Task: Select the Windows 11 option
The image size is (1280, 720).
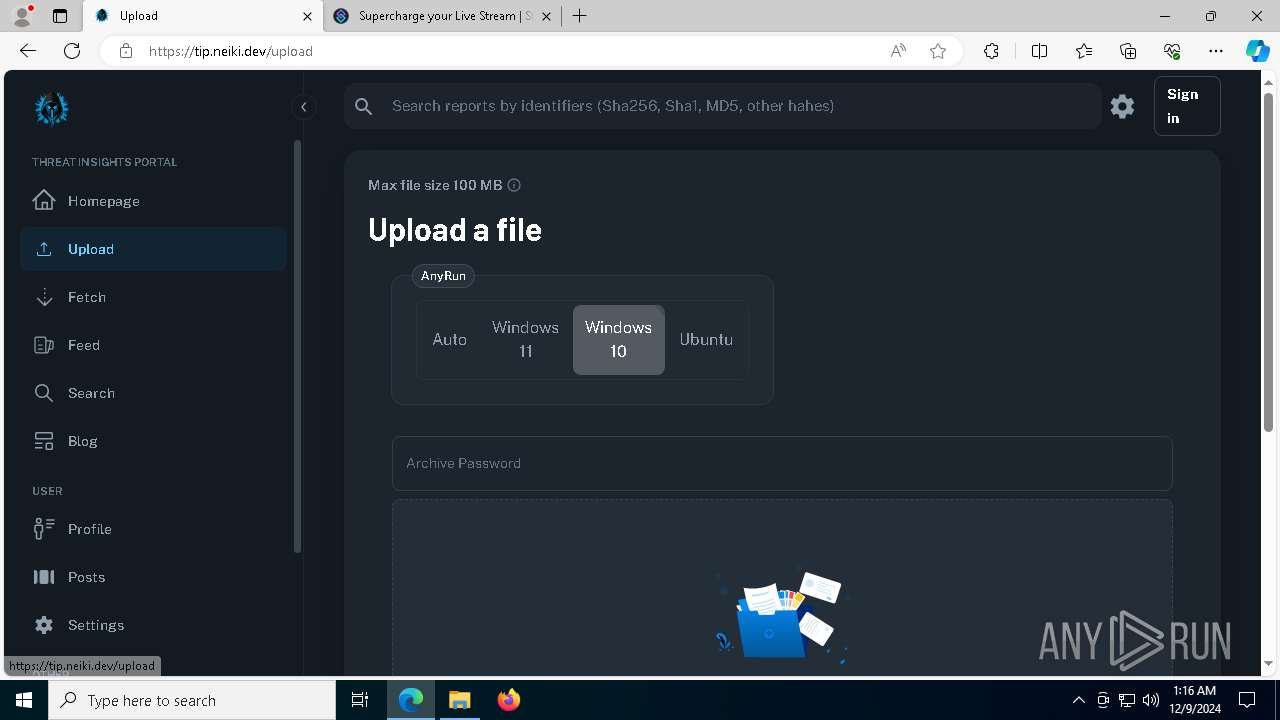Action: 525,340
